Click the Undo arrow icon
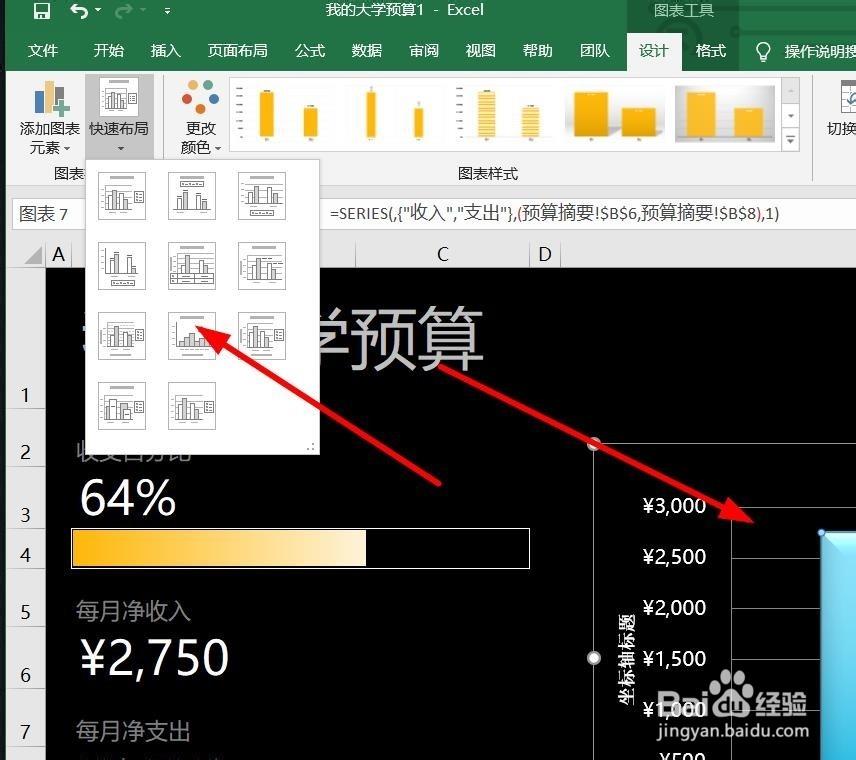 [x=79, y=11]
